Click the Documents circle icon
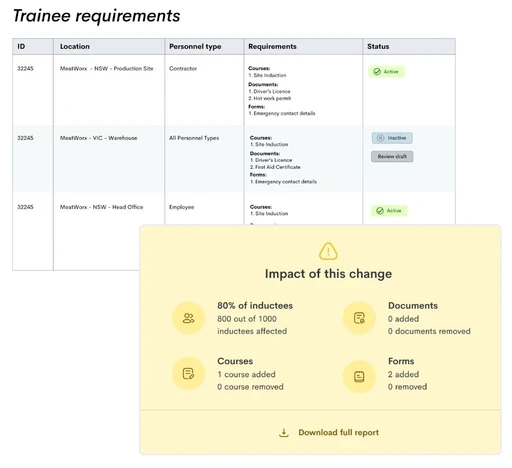The width and height of the screenshot is (512, 468). coord(359,318)
